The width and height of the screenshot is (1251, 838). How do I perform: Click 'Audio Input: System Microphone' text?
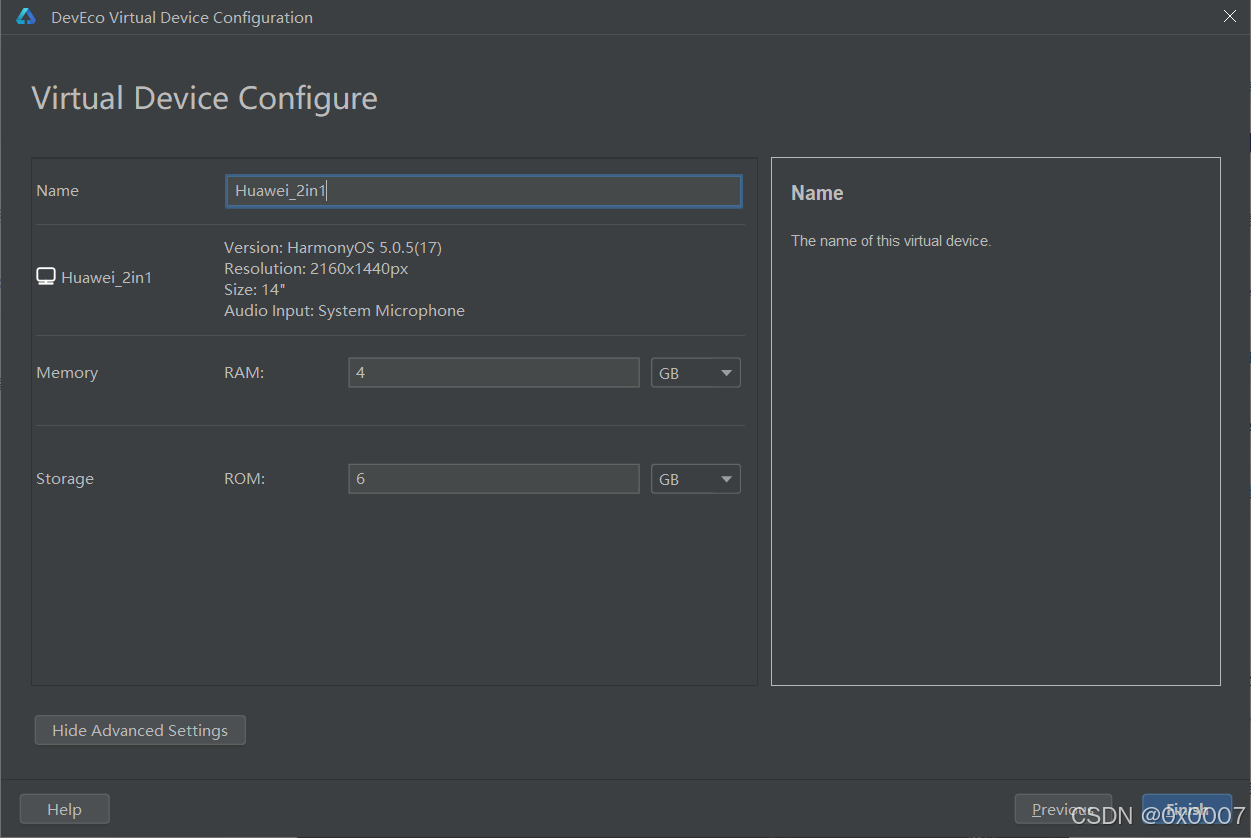tap(344, 310)
